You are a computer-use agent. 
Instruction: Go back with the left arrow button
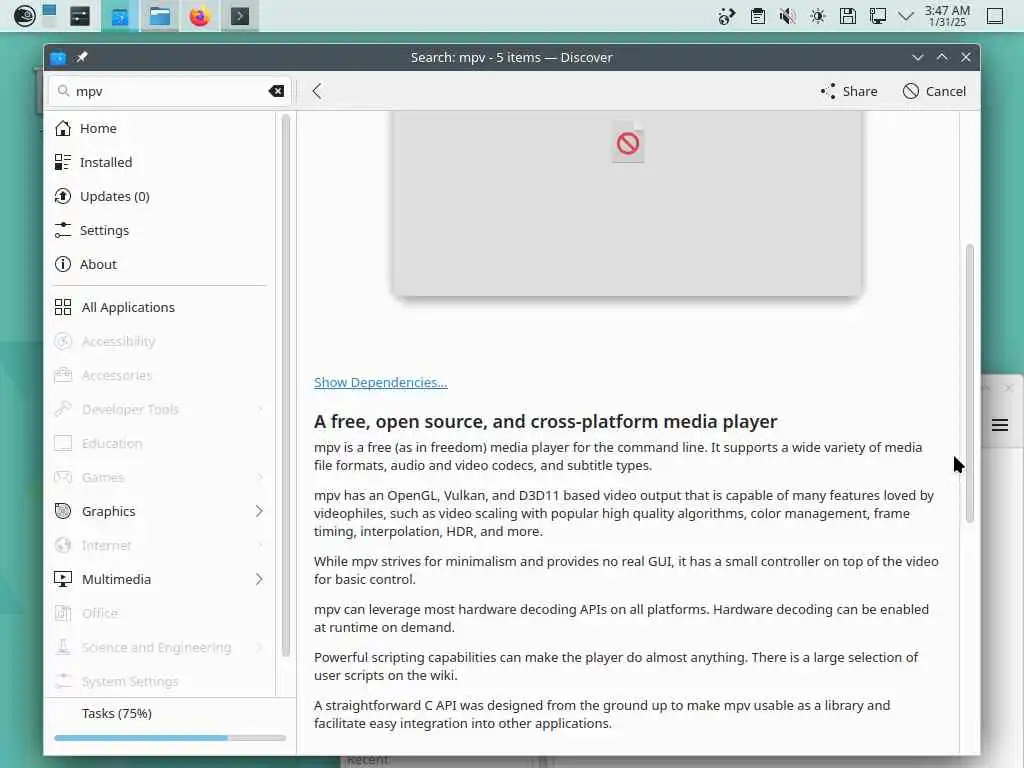click(x=317, y=91)
